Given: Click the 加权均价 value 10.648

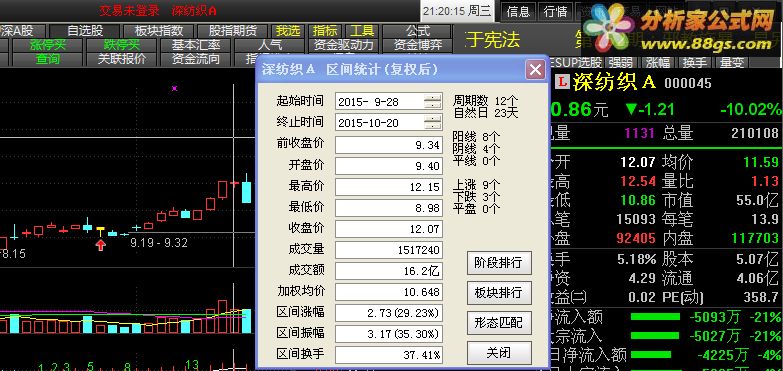Looking at the screenshot, I should [389, 292].
